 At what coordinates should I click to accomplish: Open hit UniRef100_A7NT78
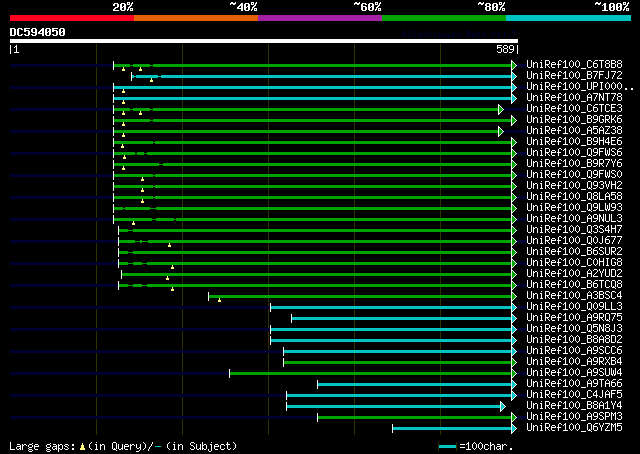click(x=574, y=98)
